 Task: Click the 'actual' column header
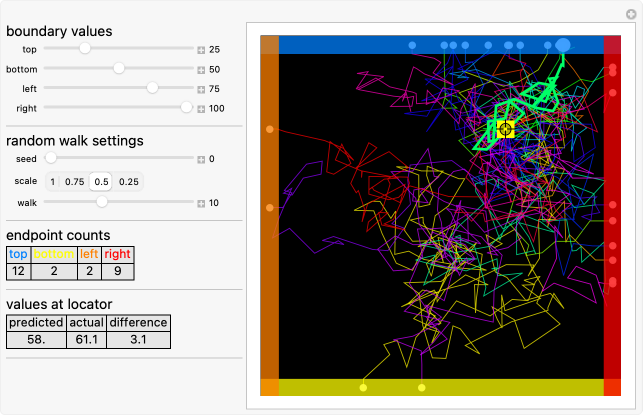(87, 323)
